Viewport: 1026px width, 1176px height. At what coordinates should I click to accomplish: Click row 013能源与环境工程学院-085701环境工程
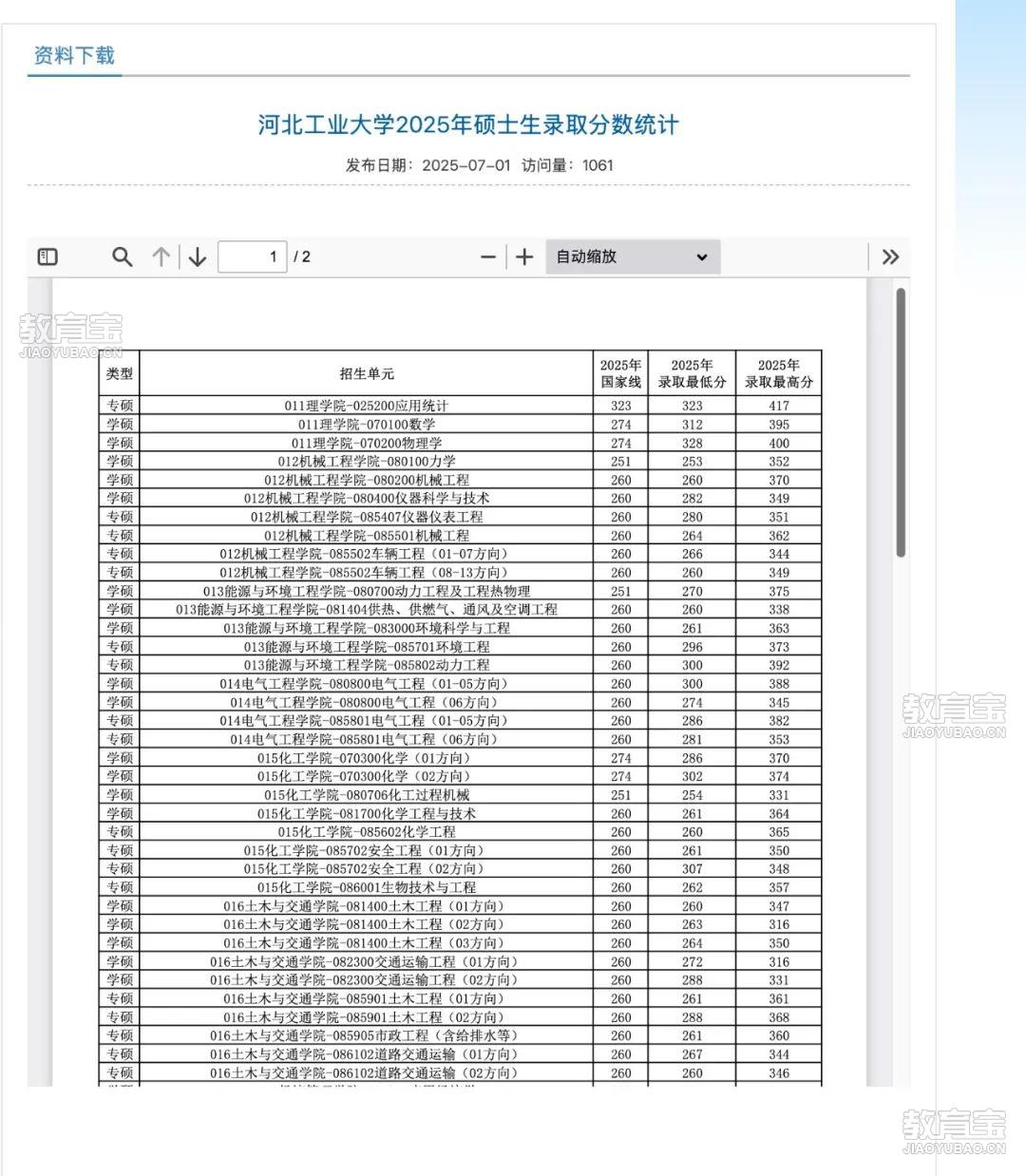click(x=460, y=647)
